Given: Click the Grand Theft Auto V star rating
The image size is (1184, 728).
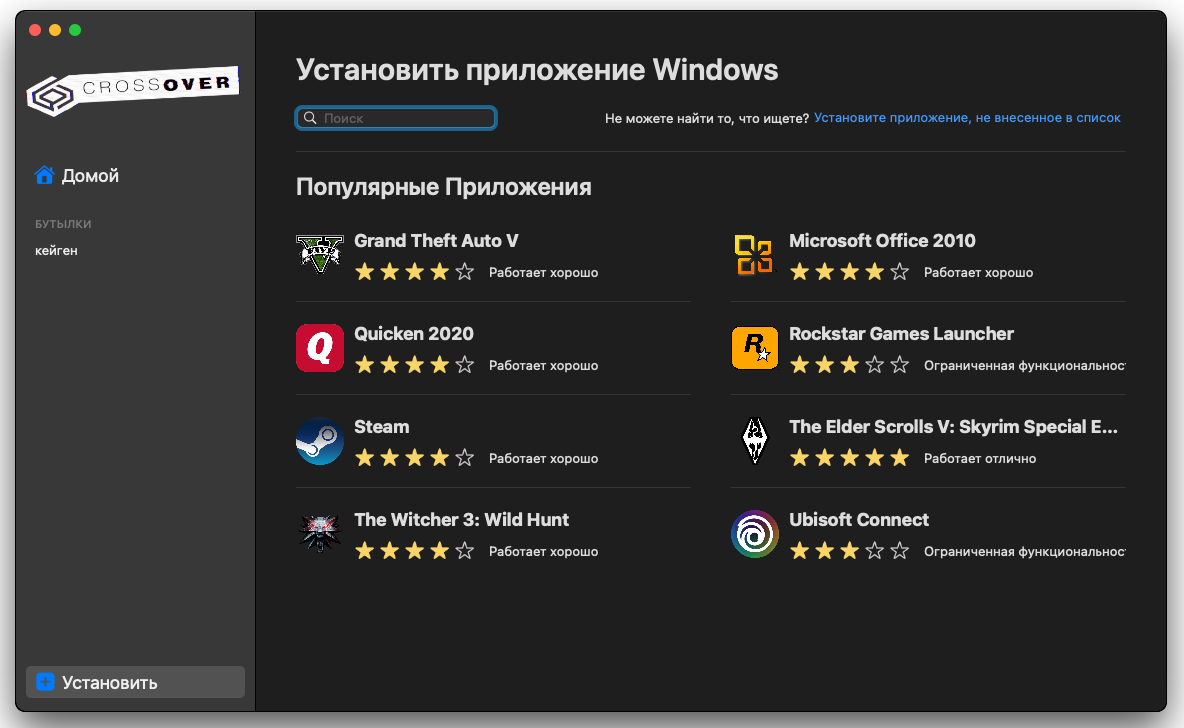Looking at the screenshot, I should [x=414, y=272].
